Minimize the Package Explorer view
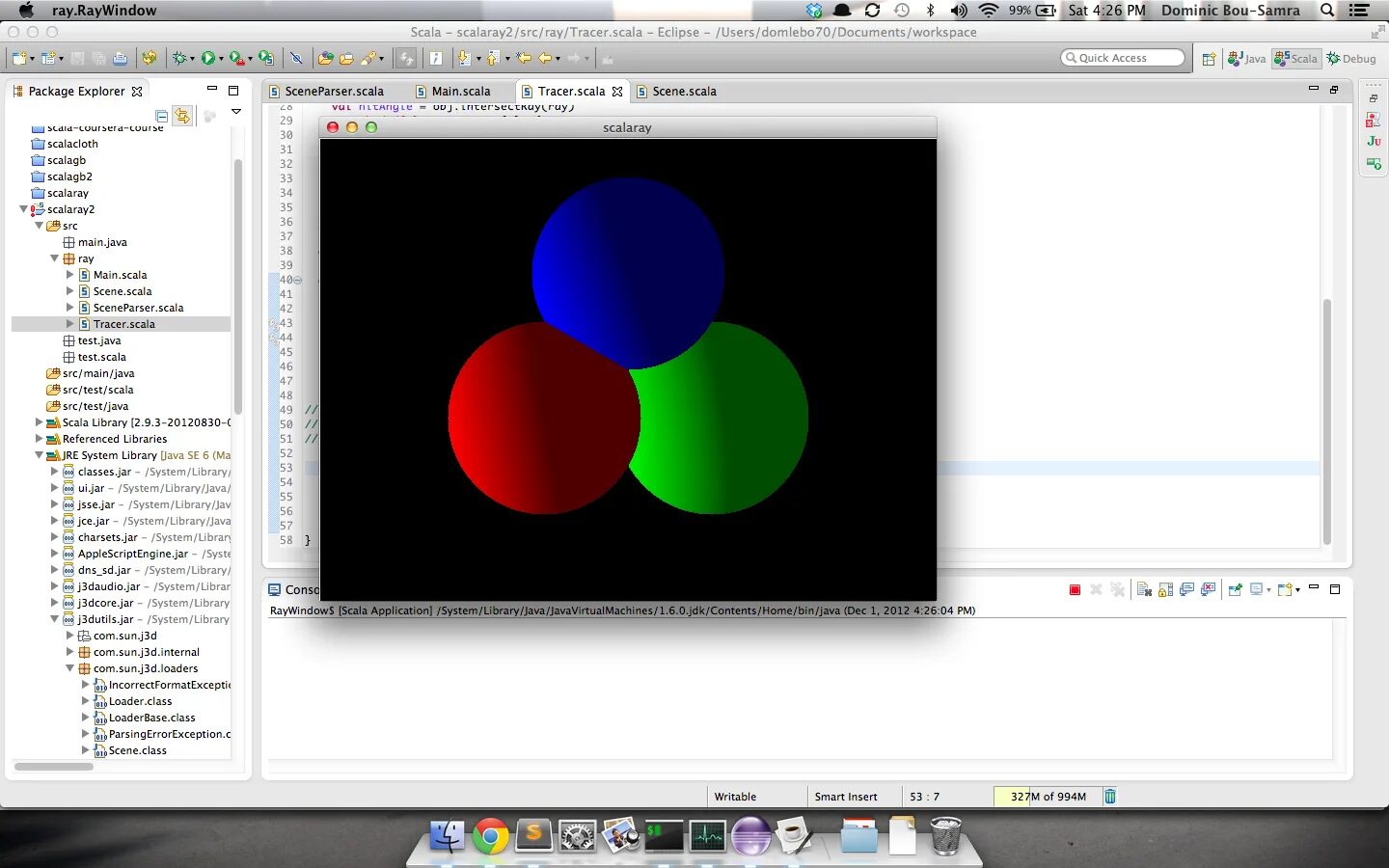This screenshot has width=1389, height=868. point(212,90)
